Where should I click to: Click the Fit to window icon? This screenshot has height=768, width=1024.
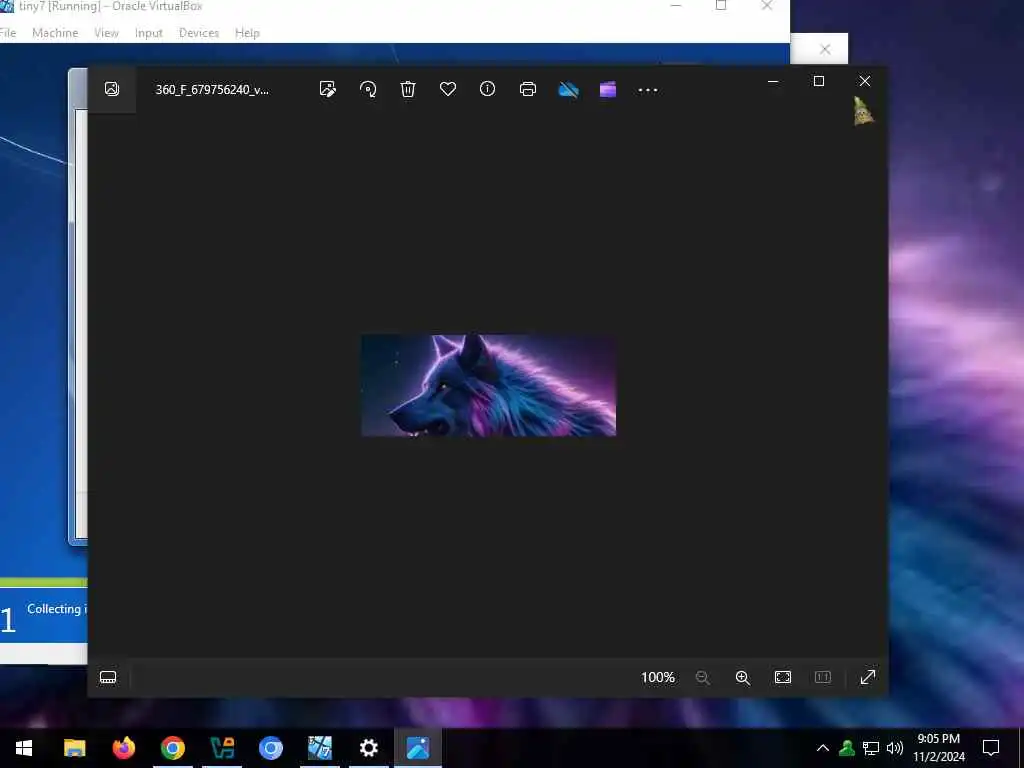click(783, 677)
